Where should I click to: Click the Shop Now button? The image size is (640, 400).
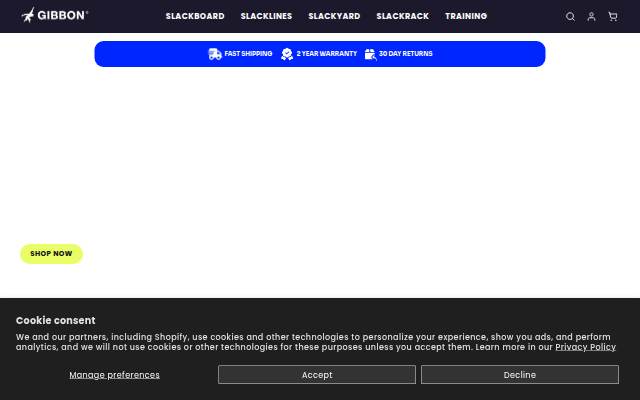[51, 253]
